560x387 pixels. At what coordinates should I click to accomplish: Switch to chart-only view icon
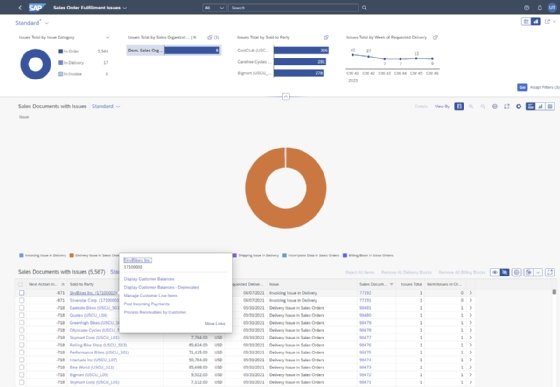540,106
